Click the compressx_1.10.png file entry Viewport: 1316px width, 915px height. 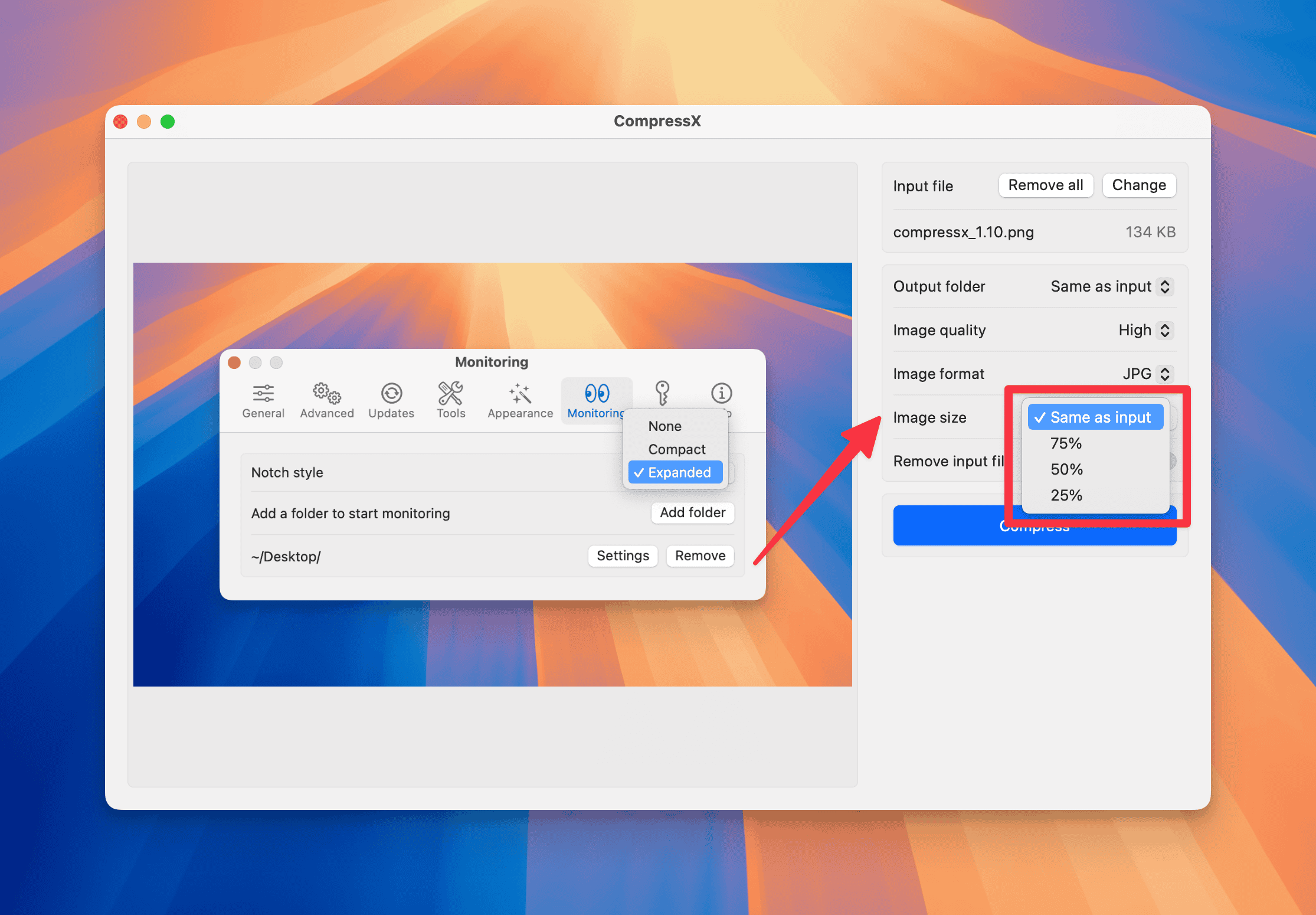pyautogui.click(x=963, y=232)
